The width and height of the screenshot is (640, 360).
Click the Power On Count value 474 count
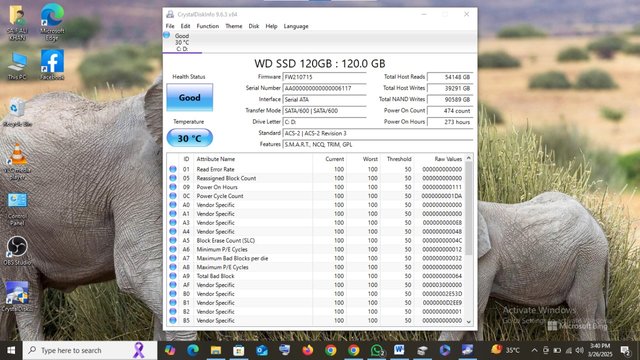pyautogui.click(x=450, y=111)
